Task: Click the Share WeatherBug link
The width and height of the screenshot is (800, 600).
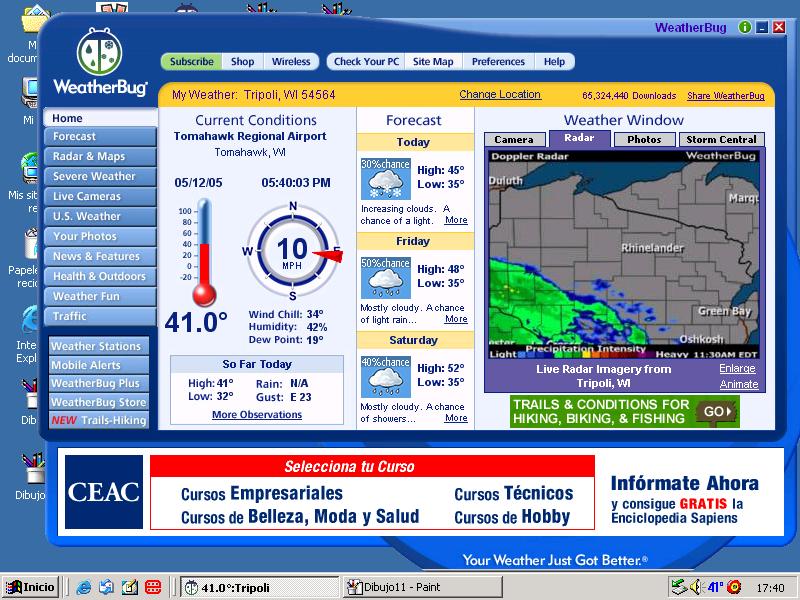Action: point(726,95)
